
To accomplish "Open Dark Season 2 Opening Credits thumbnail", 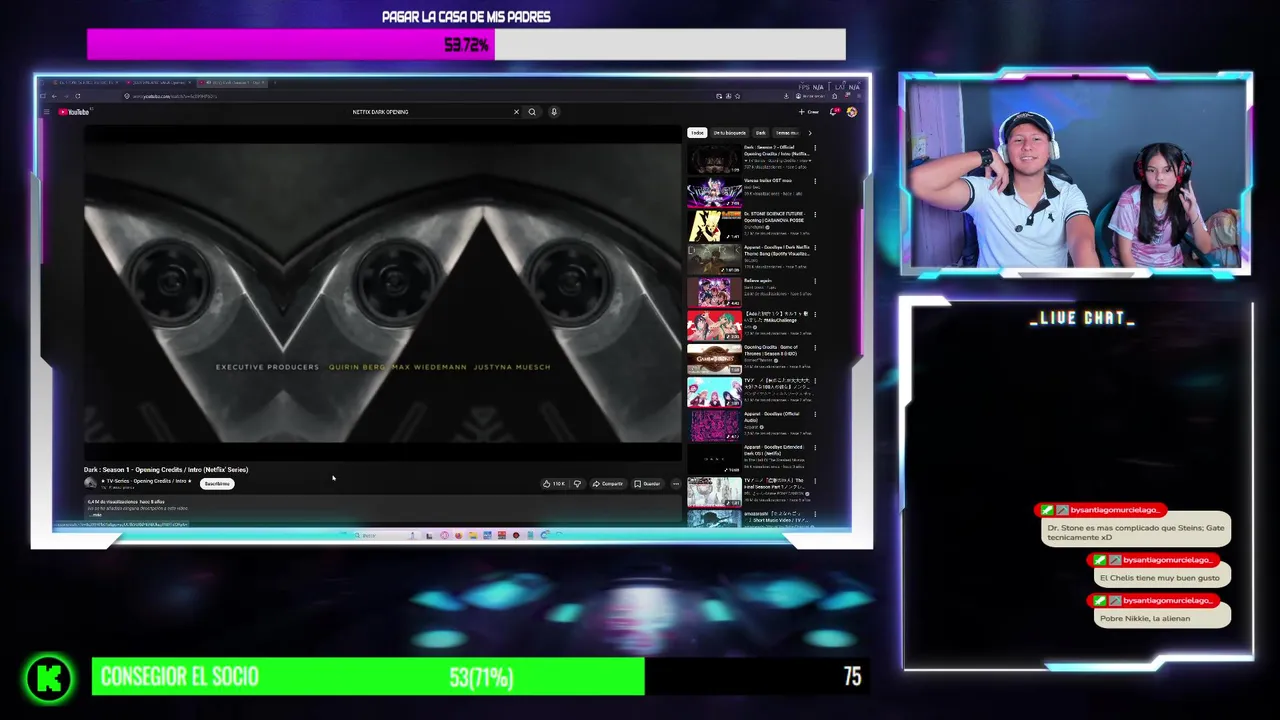I will coord(714,159).
